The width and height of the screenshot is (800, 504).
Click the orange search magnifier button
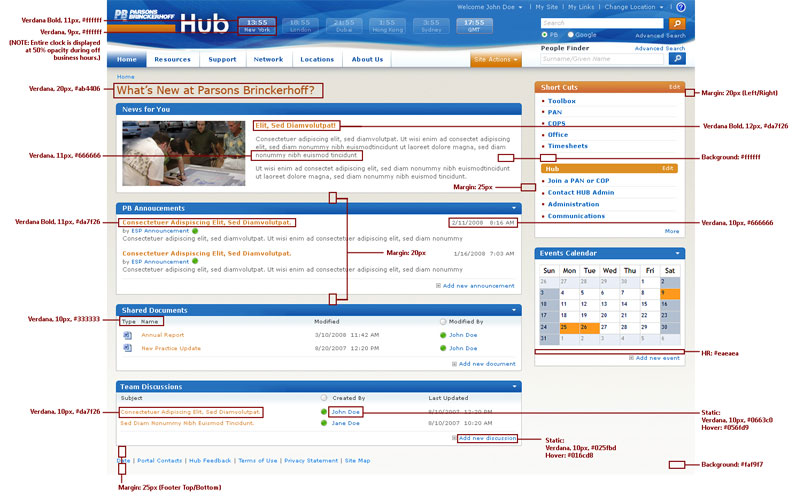677,22
